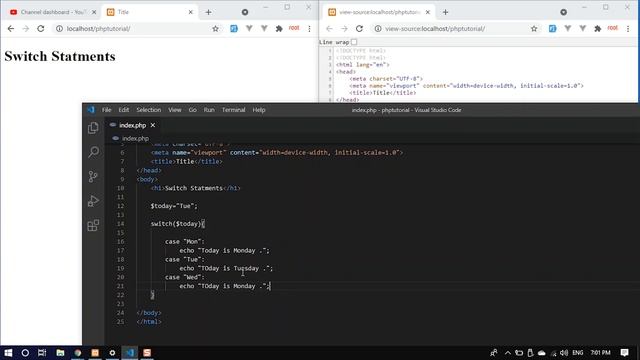Screen dimensions: 640x360
Task: Reload the localhost/phptutorial page
Action: coord(40,29)
